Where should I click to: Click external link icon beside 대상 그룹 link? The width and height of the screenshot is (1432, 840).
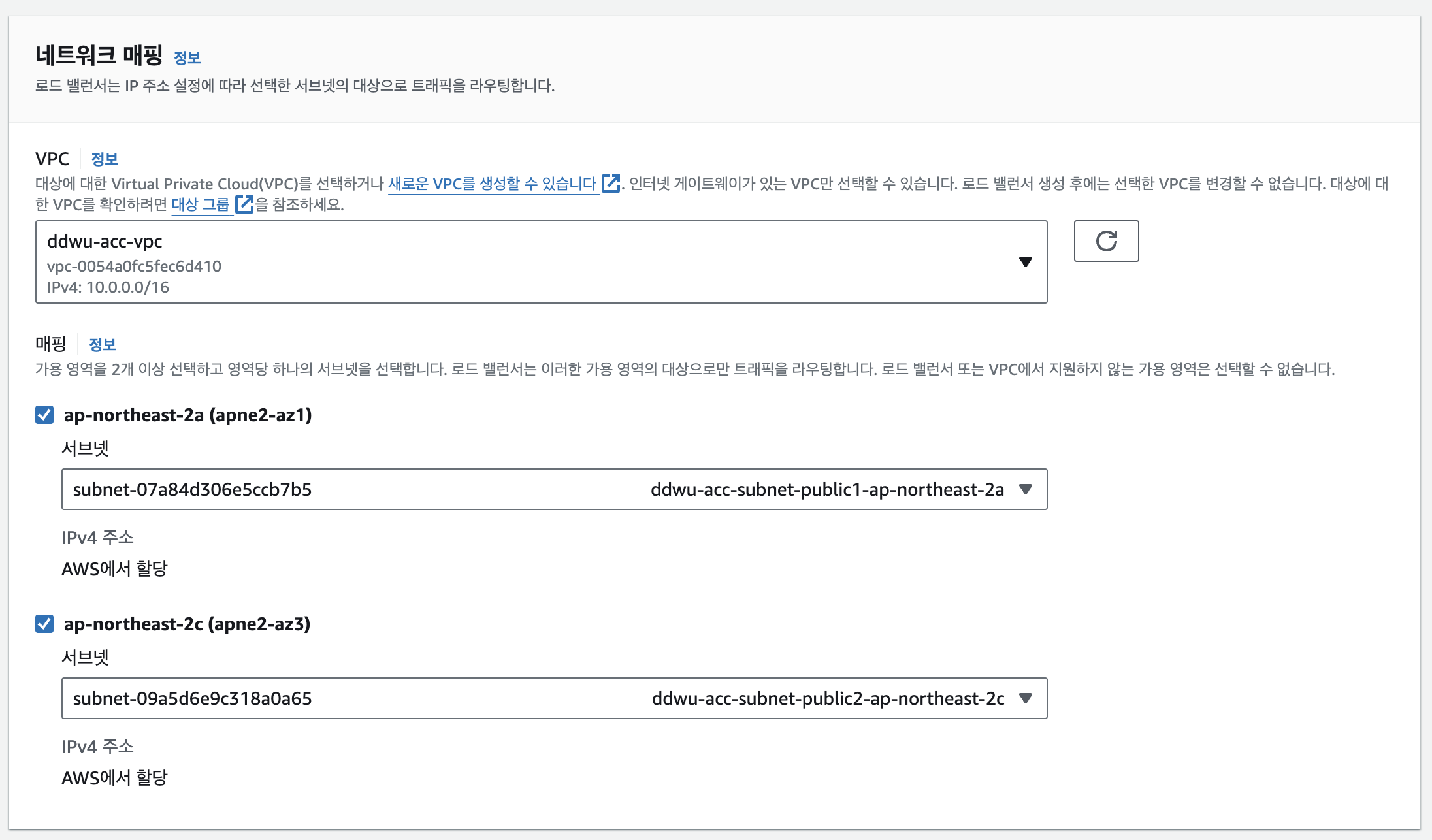point(244,204)
